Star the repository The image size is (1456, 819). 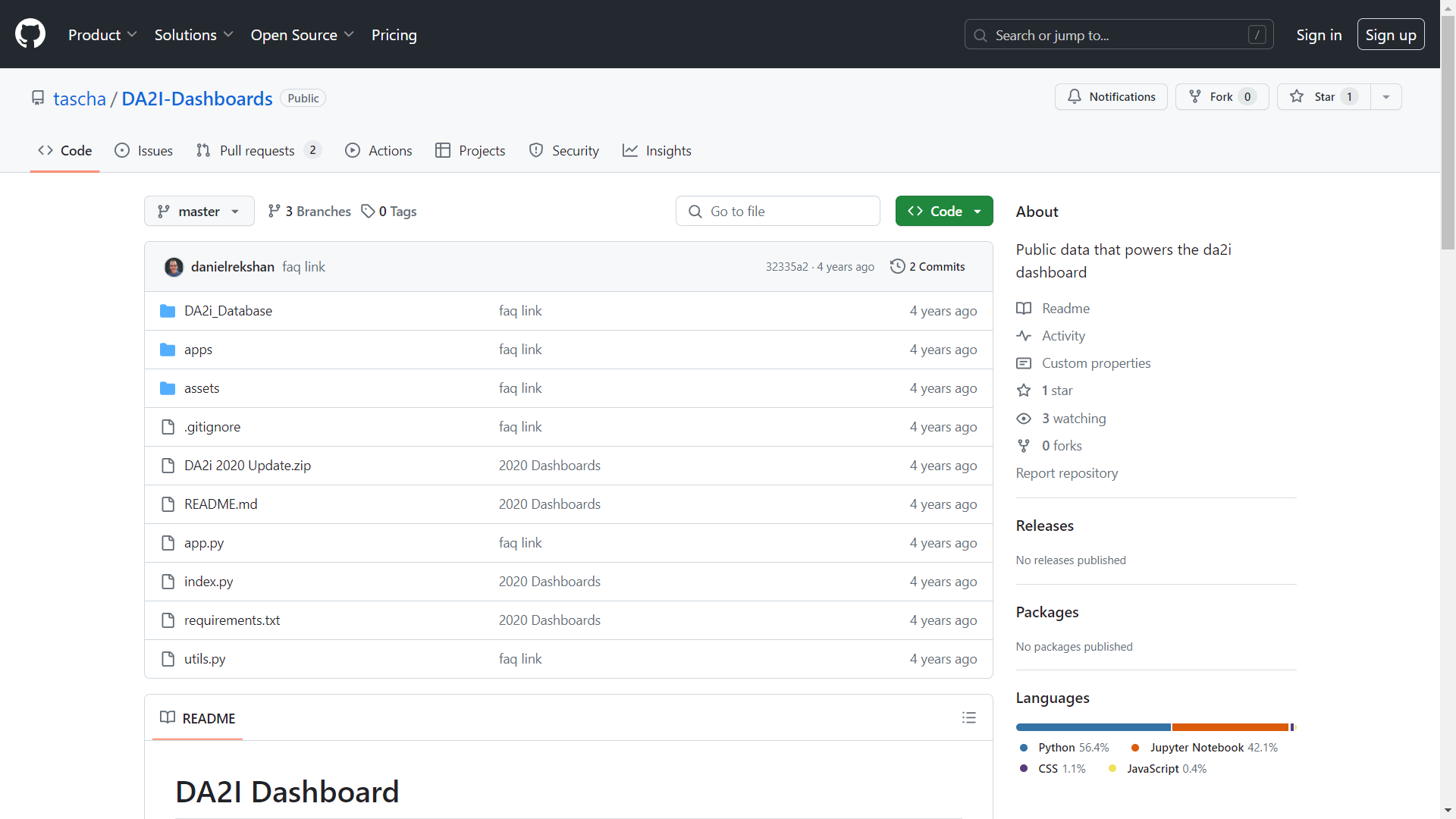pyautogui.click(x=1323, y=97)
